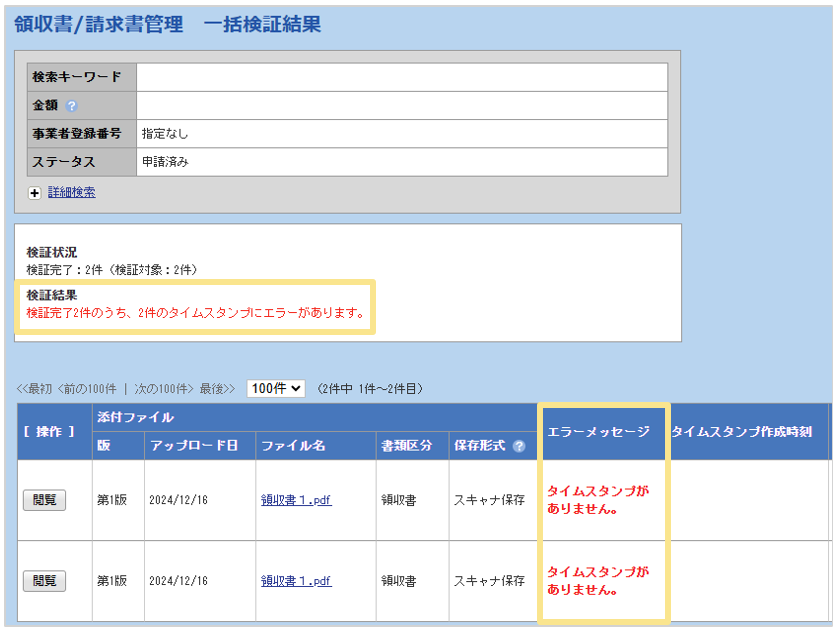Screen dimensions: 835x628
Task: Open the 100件 page size dropdown
Action: click(276, 388)
